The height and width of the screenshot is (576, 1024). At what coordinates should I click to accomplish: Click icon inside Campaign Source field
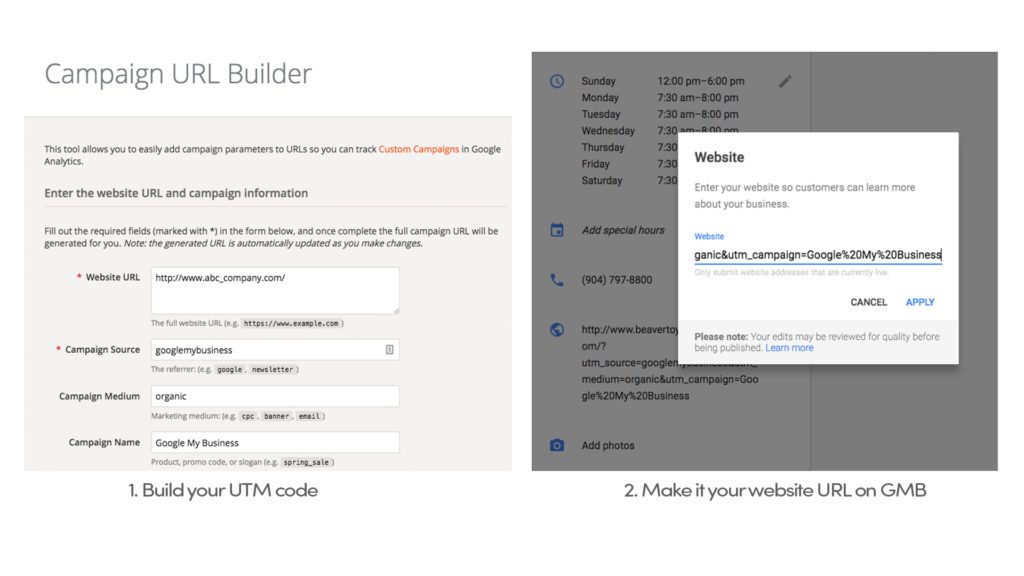(389, 349)
